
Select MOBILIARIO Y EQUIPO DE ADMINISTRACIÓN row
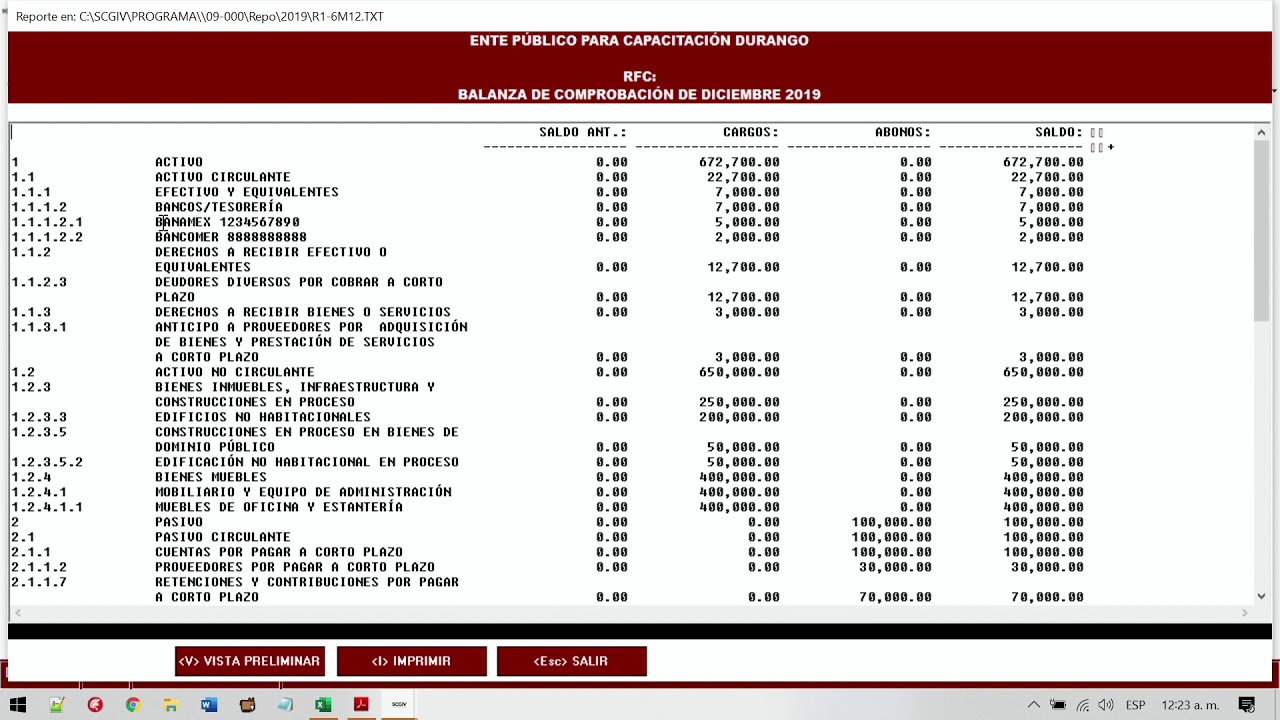click(303, 492)
